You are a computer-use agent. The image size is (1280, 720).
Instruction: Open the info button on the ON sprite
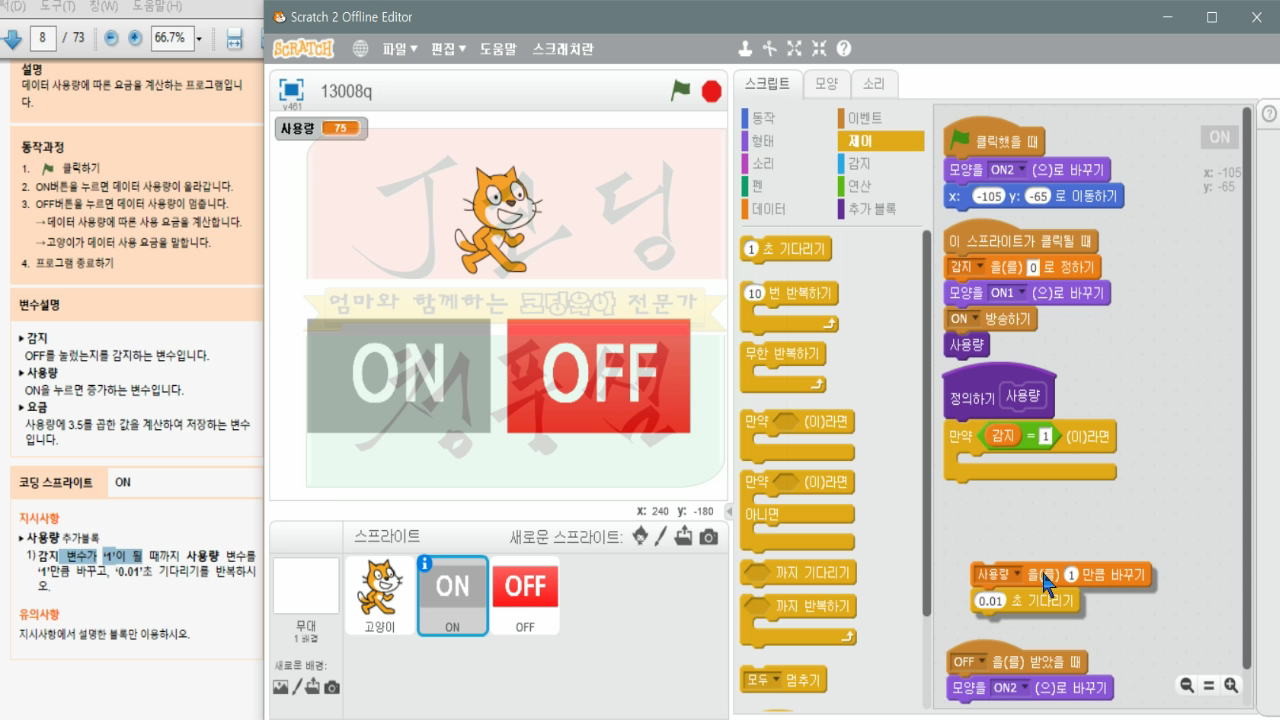coord(424,564)
